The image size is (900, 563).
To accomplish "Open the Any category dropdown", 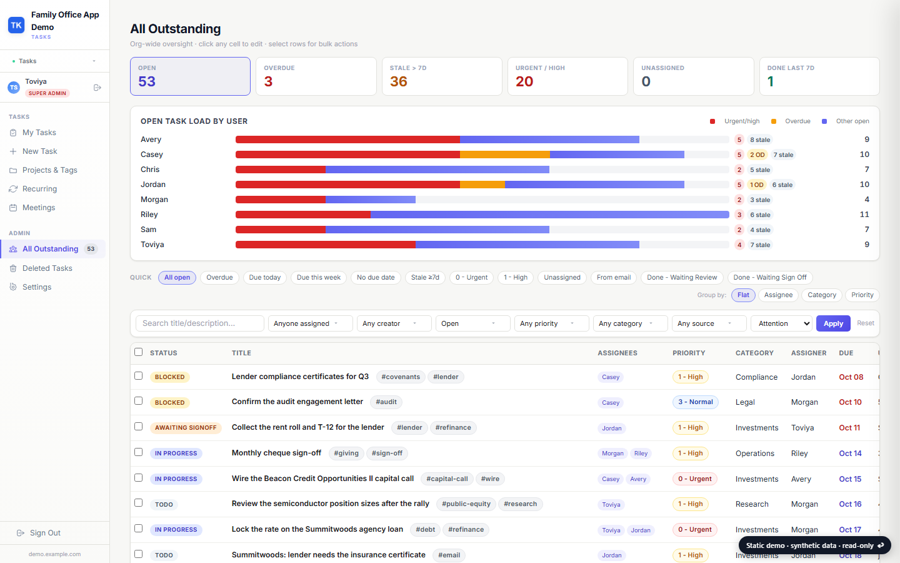I will click(x=630, y=324).
